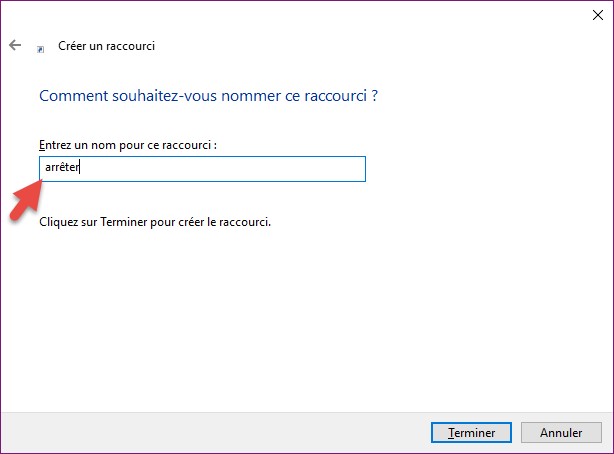614x454 pixels.
Task: Click the "Créer un raccourci" title text
Action: click(106, 46)
